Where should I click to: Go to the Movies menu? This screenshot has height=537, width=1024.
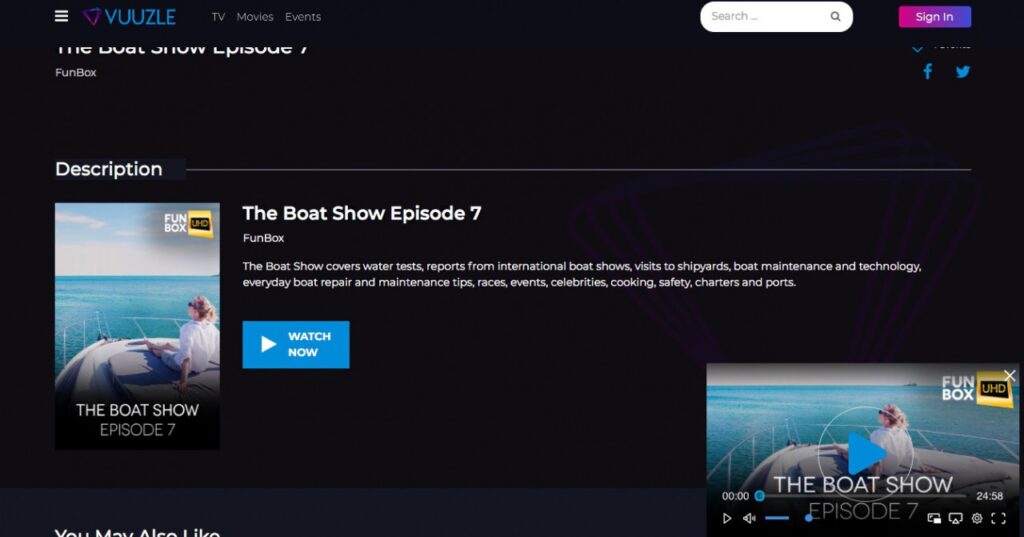254,17
